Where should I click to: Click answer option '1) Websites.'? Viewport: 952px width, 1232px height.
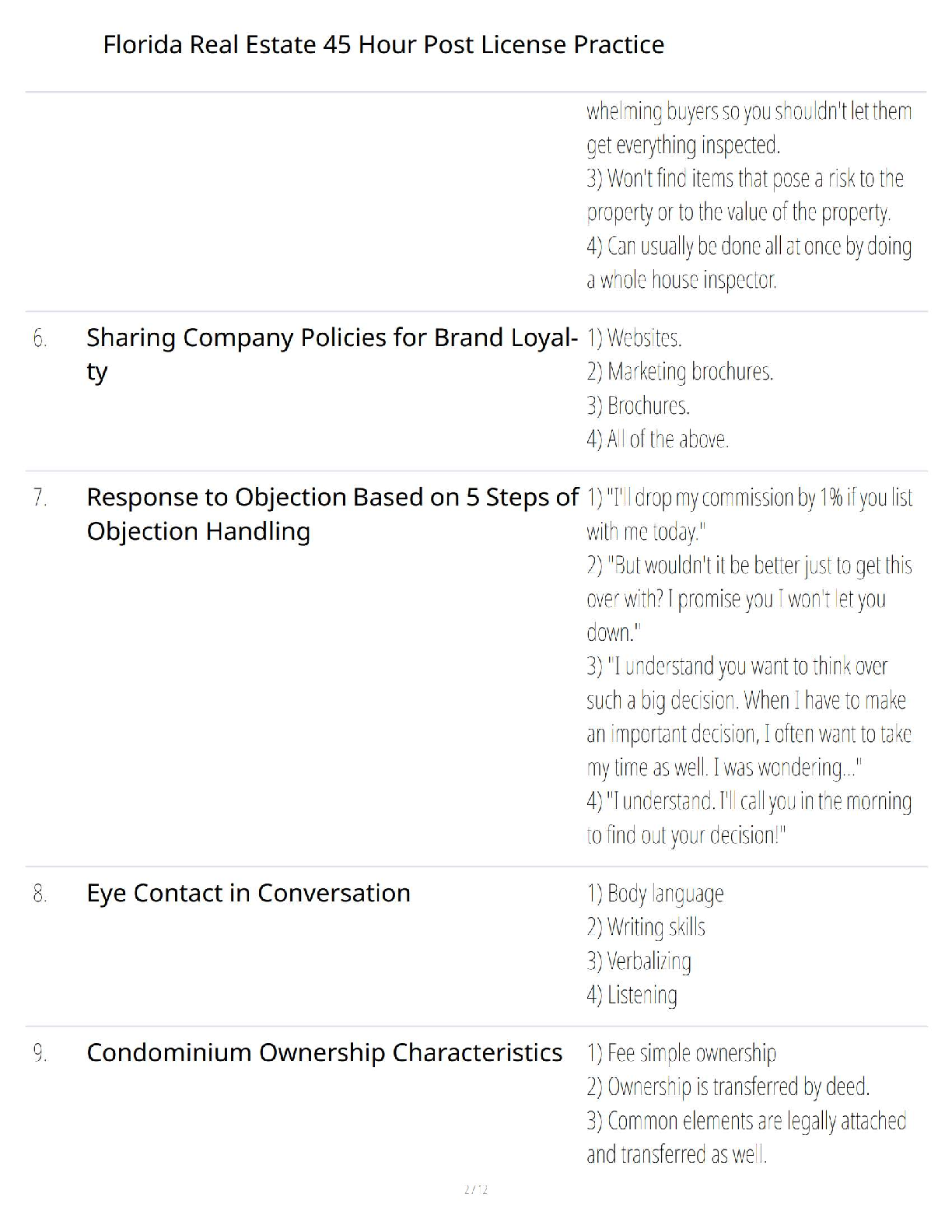635,338
